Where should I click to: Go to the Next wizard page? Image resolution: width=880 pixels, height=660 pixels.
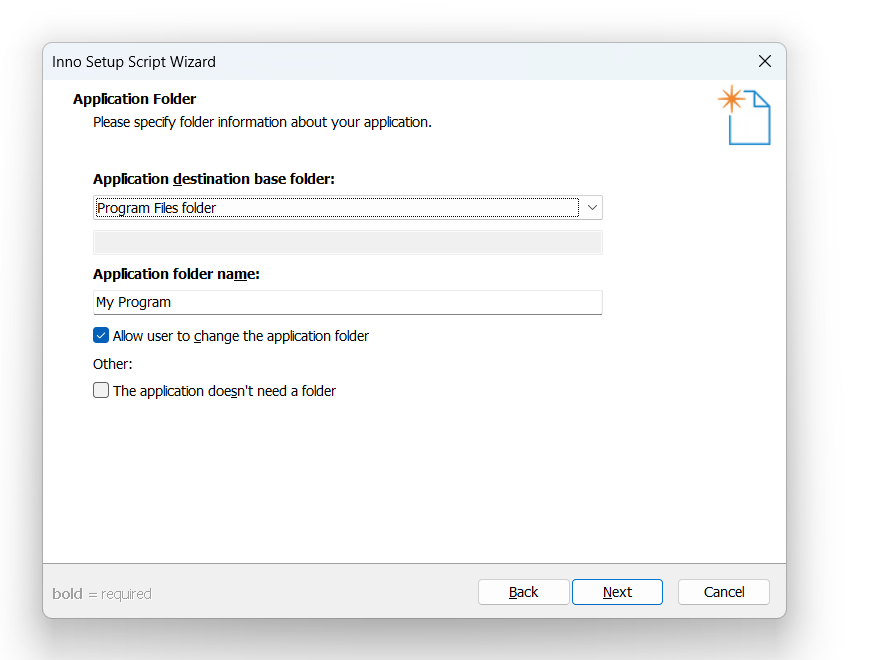(x=617, y=592)
